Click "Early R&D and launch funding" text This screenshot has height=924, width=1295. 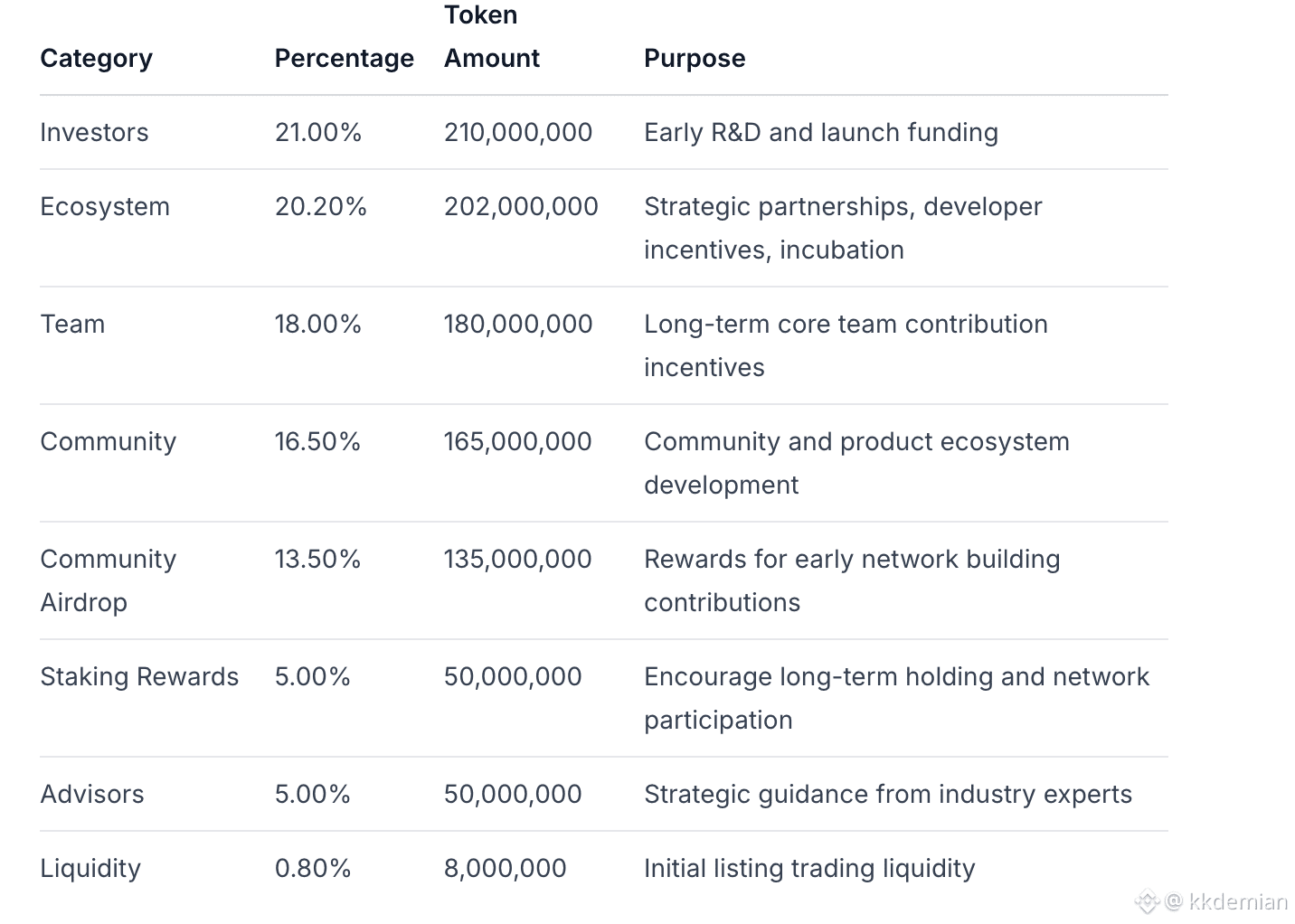coord(821,132)
